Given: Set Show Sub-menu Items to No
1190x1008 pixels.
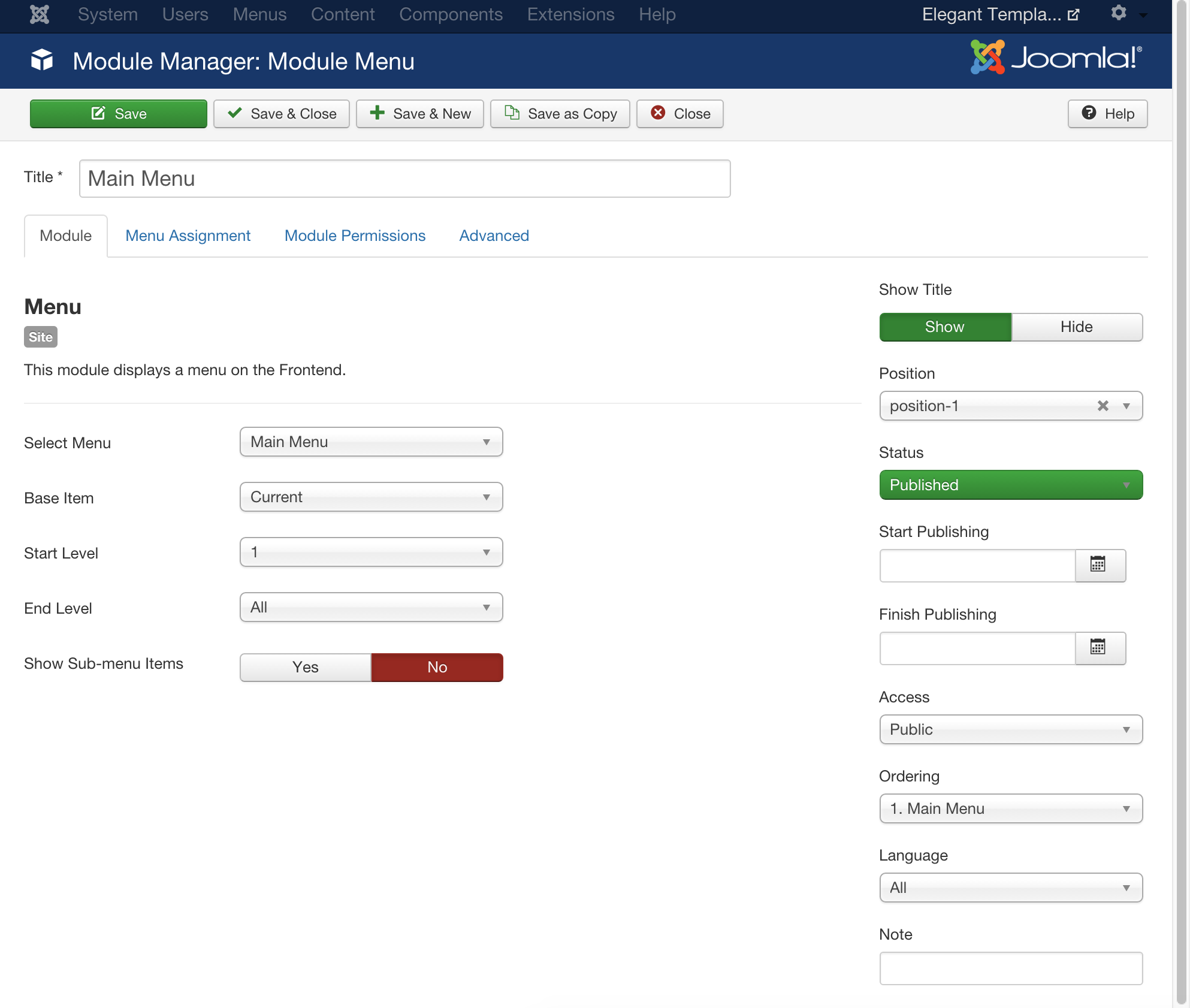Looking at the screenshot, I should click(437, 667).
